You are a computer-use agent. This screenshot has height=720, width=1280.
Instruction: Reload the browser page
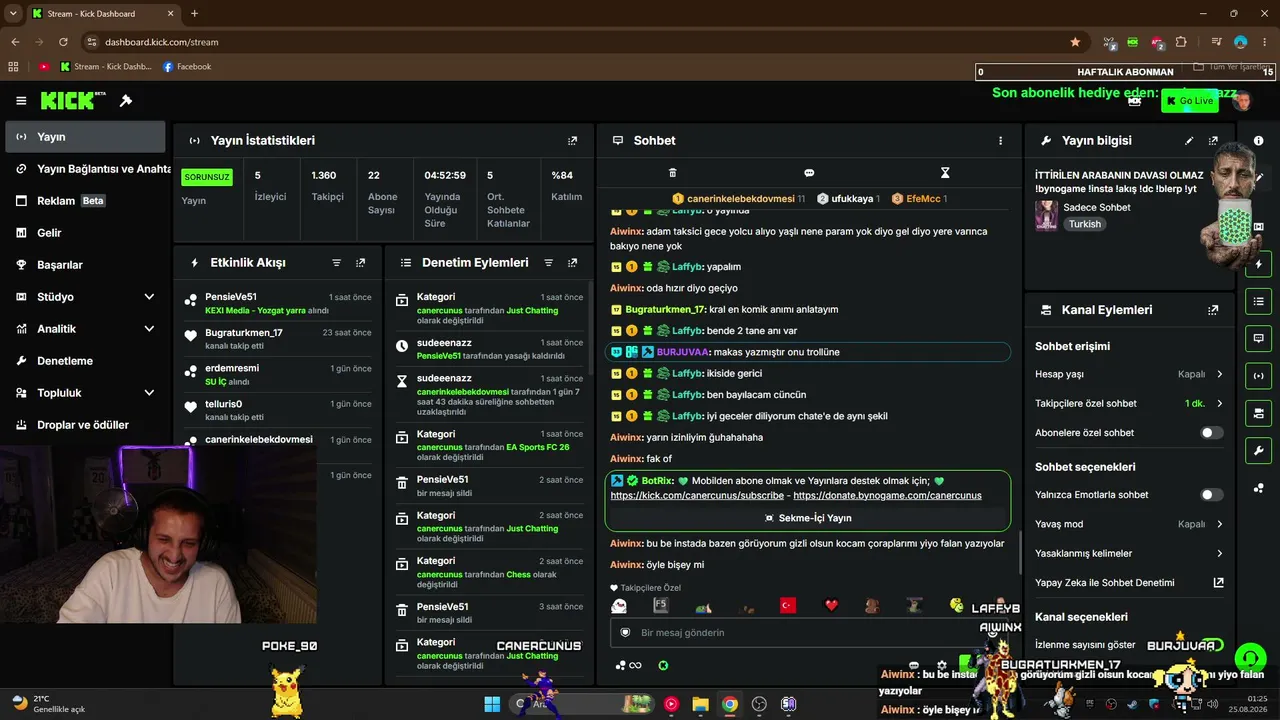click(63, 42)
